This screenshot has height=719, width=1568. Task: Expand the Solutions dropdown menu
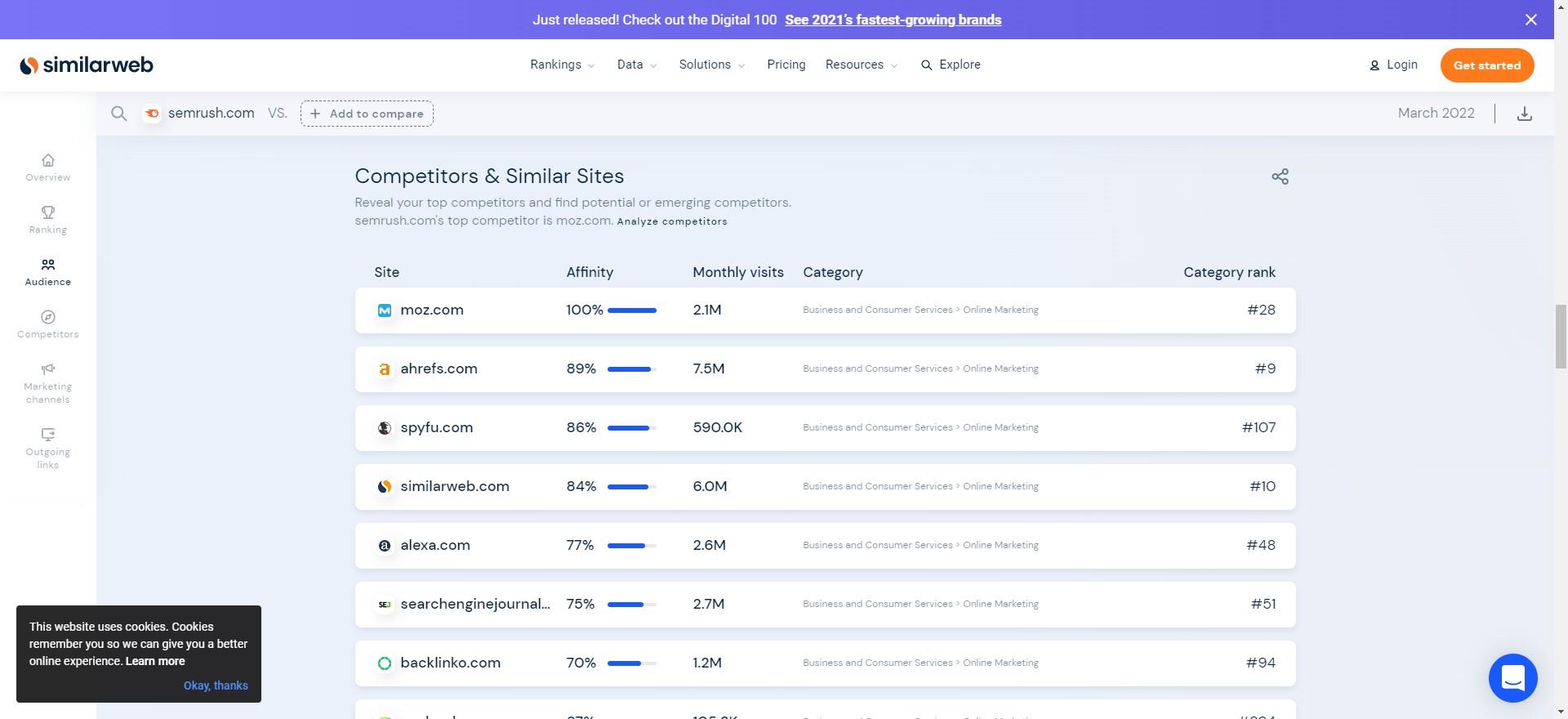tap(712, 65)
